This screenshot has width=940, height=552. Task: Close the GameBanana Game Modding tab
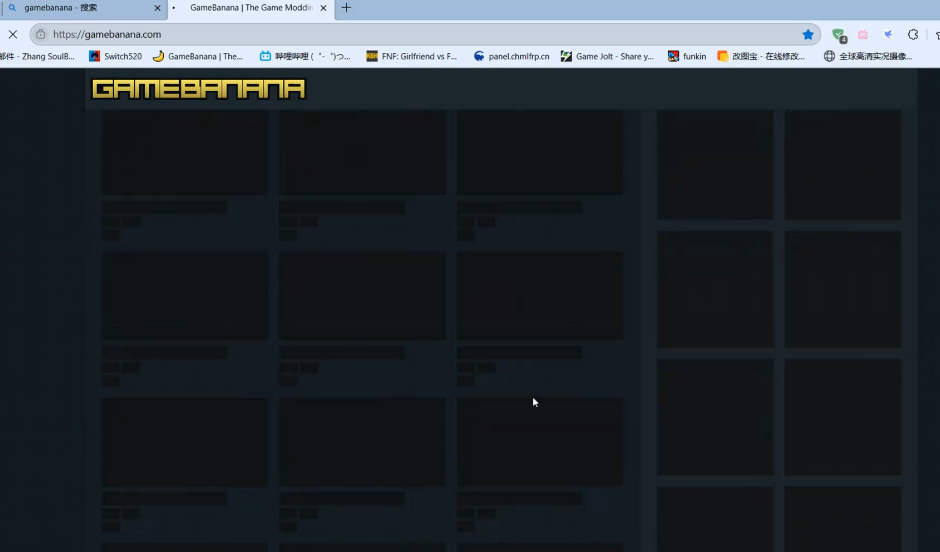323,8
